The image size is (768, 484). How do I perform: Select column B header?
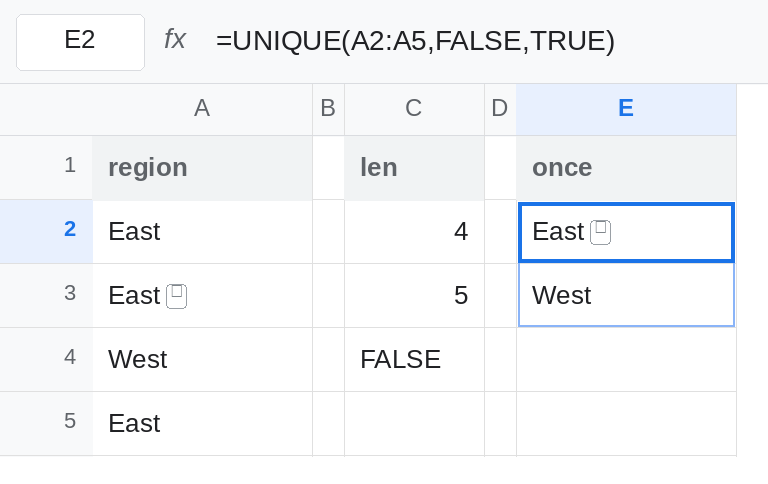coord(328,109)
